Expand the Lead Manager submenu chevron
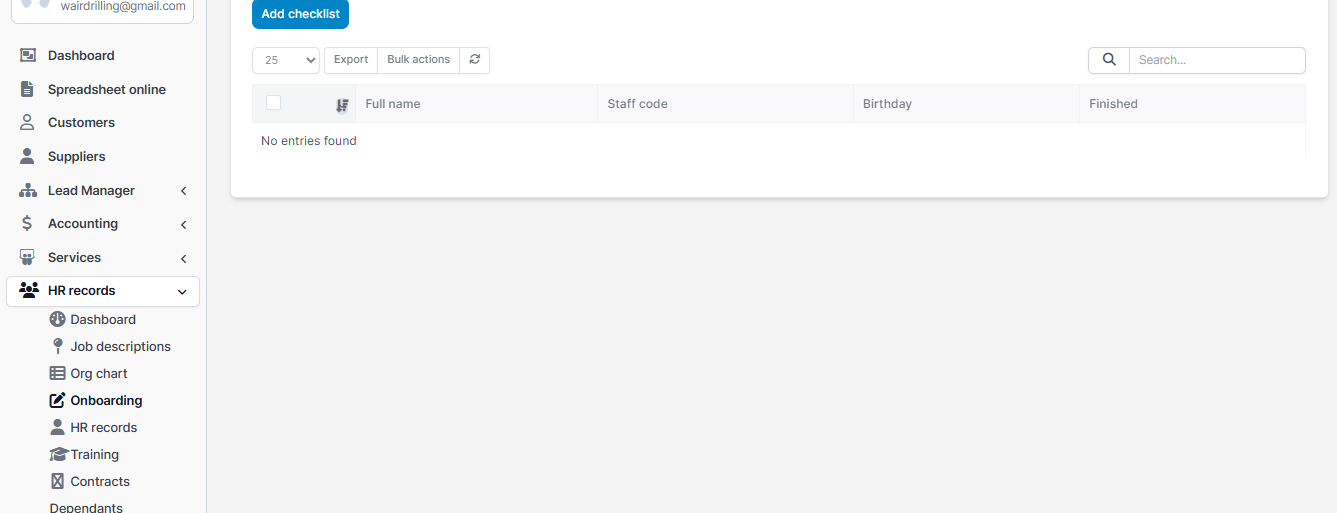The image size is (1337, 513). (x=183, y=191)
